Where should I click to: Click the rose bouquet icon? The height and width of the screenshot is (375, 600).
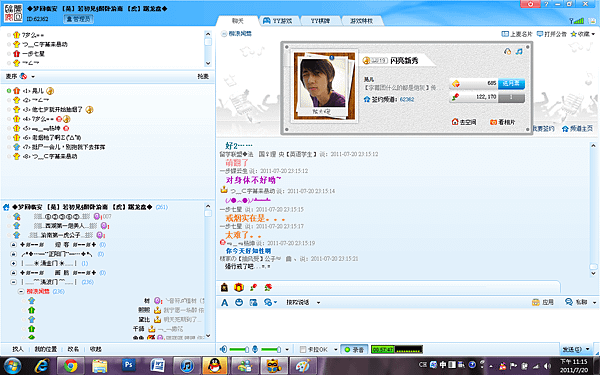[268, 287]
